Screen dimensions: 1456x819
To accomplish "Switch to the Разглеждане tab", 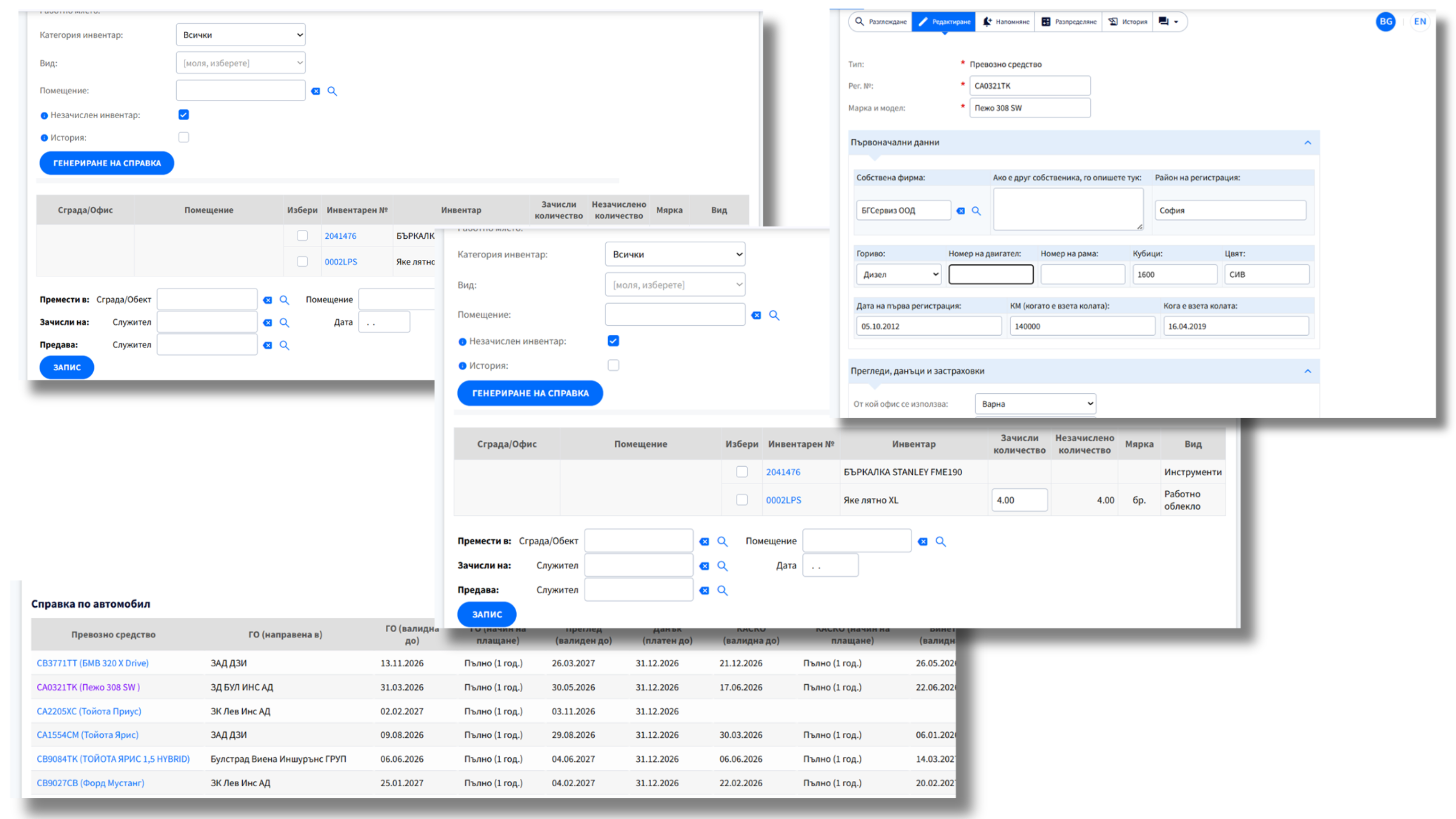I will tap(881, 22).
